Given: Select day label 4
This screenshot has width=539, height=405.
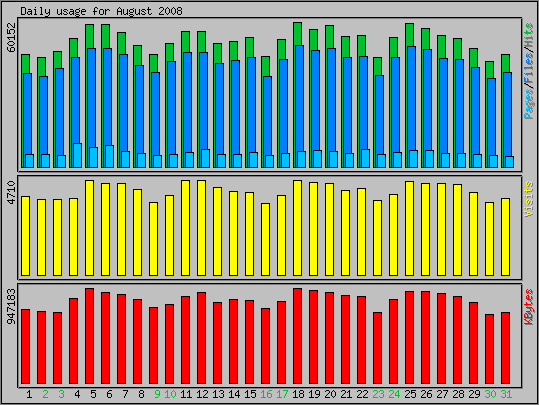Looking at the screenshot, I should tap(77, 394).
